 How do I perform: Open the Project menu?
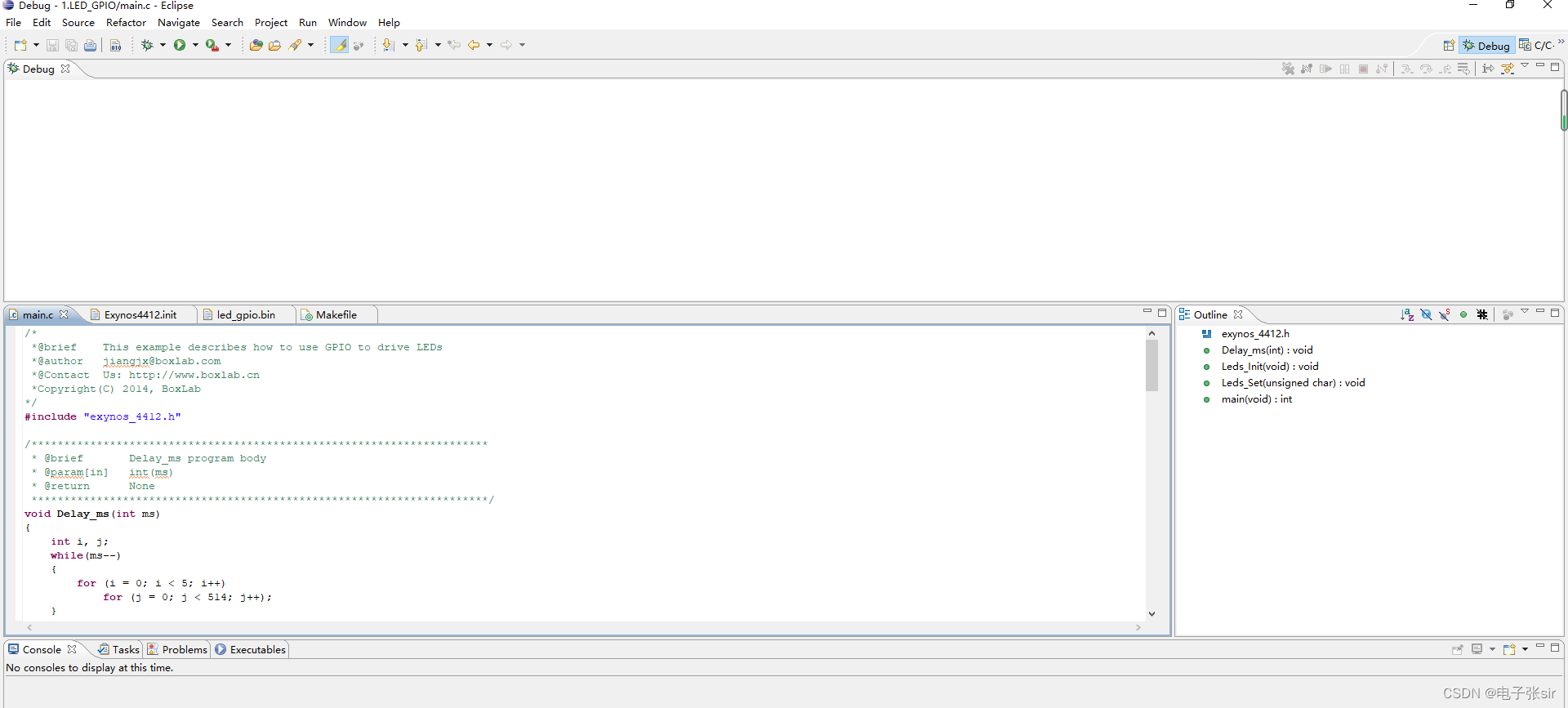271,23
